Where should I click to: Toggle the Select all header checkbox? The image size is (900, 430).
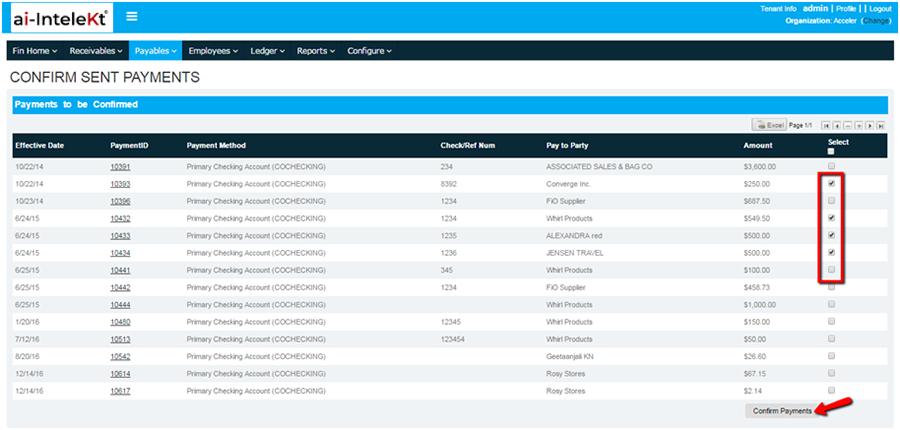tap(831, 152)
